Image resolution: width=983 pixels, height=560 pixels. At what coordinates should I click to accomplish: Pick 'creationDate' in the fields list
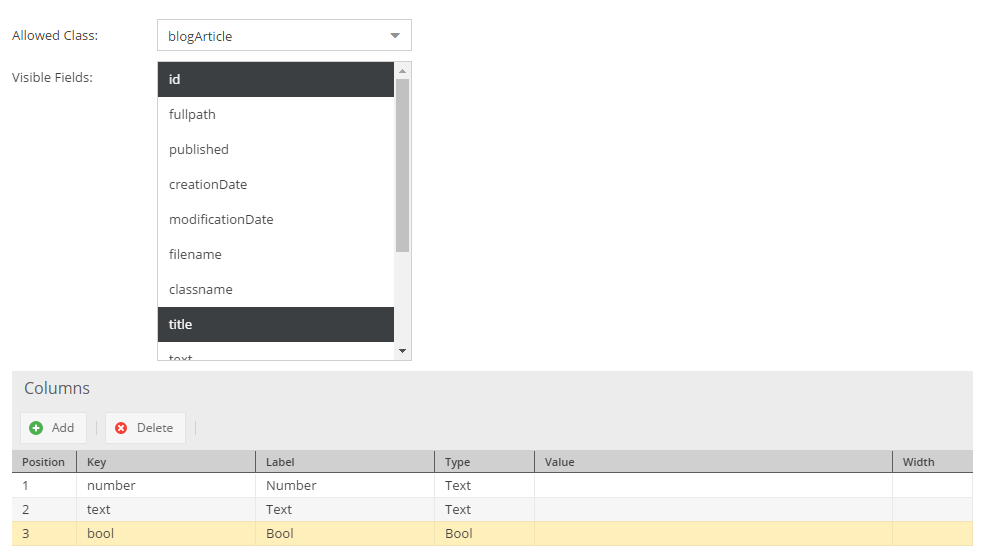pyautogui.click(x=275, y=184)
